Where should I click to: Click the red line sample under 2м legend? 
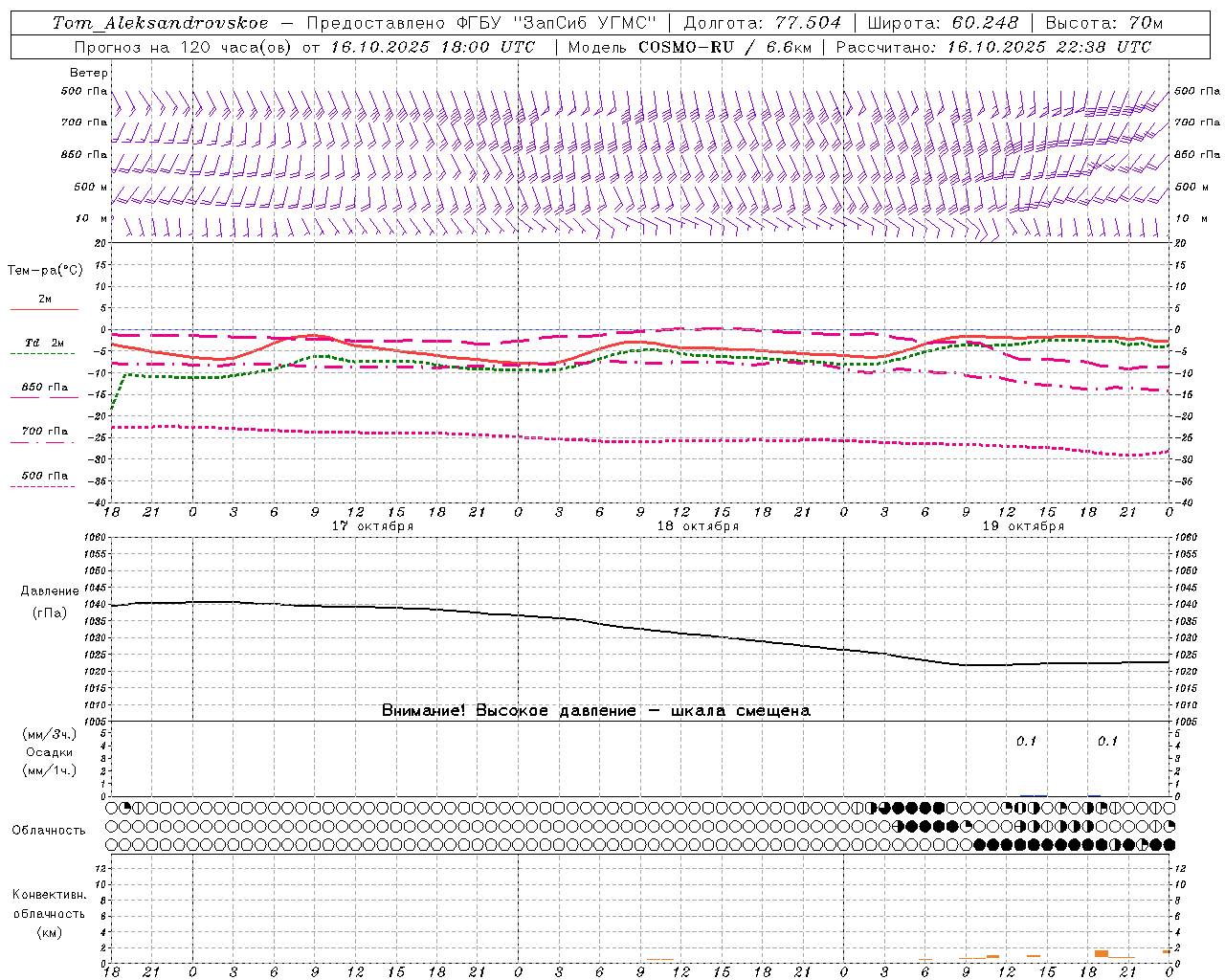click(44, 309)
